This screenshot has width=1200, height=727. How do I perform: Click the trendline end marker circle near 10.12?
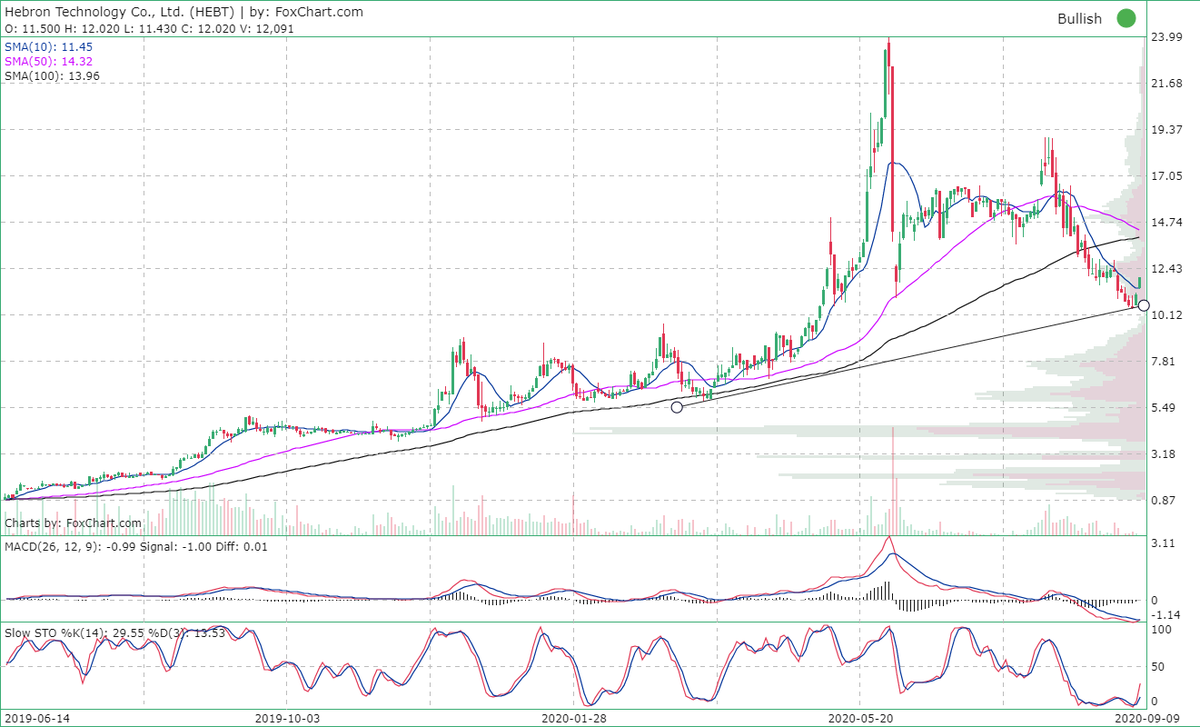(x=1144, y=306)
